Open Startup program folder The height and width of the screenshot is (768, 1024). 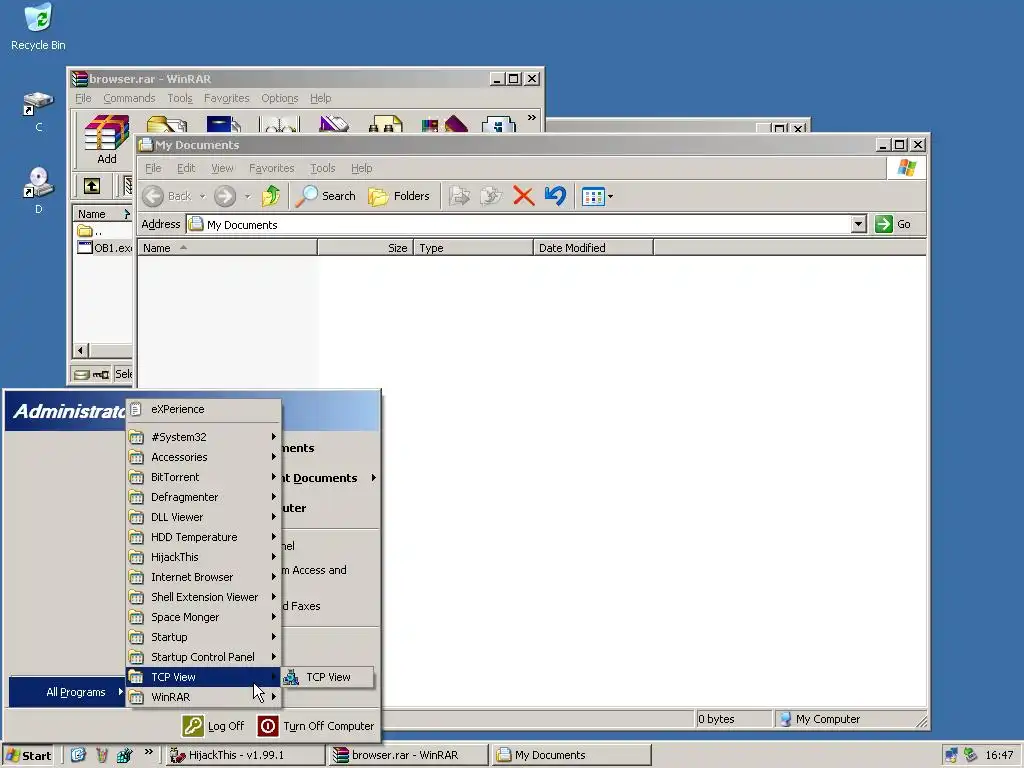(x=204, y=637)
